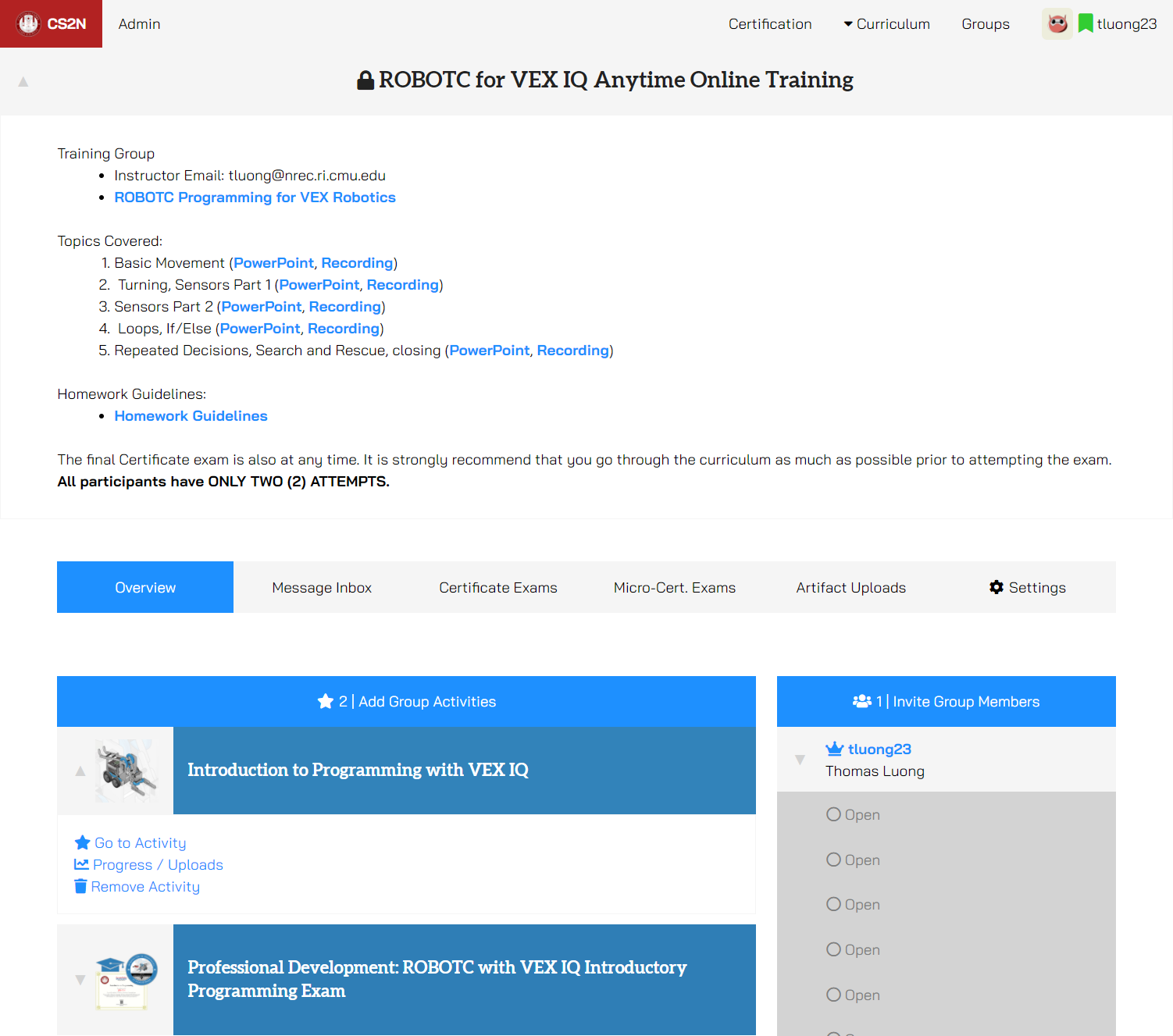This screenshot has height=1036, width=1173.
Task: Collapse the tluong23 member details arrow
Action: point(800,760)
